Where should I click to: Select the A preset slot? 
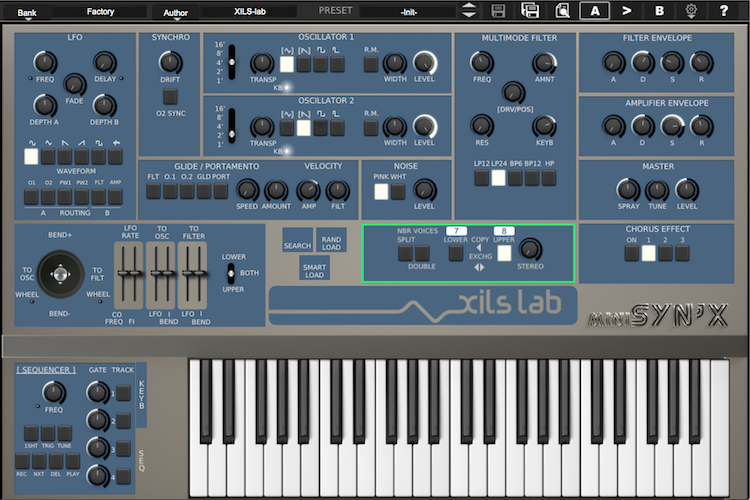pos(595,11)
